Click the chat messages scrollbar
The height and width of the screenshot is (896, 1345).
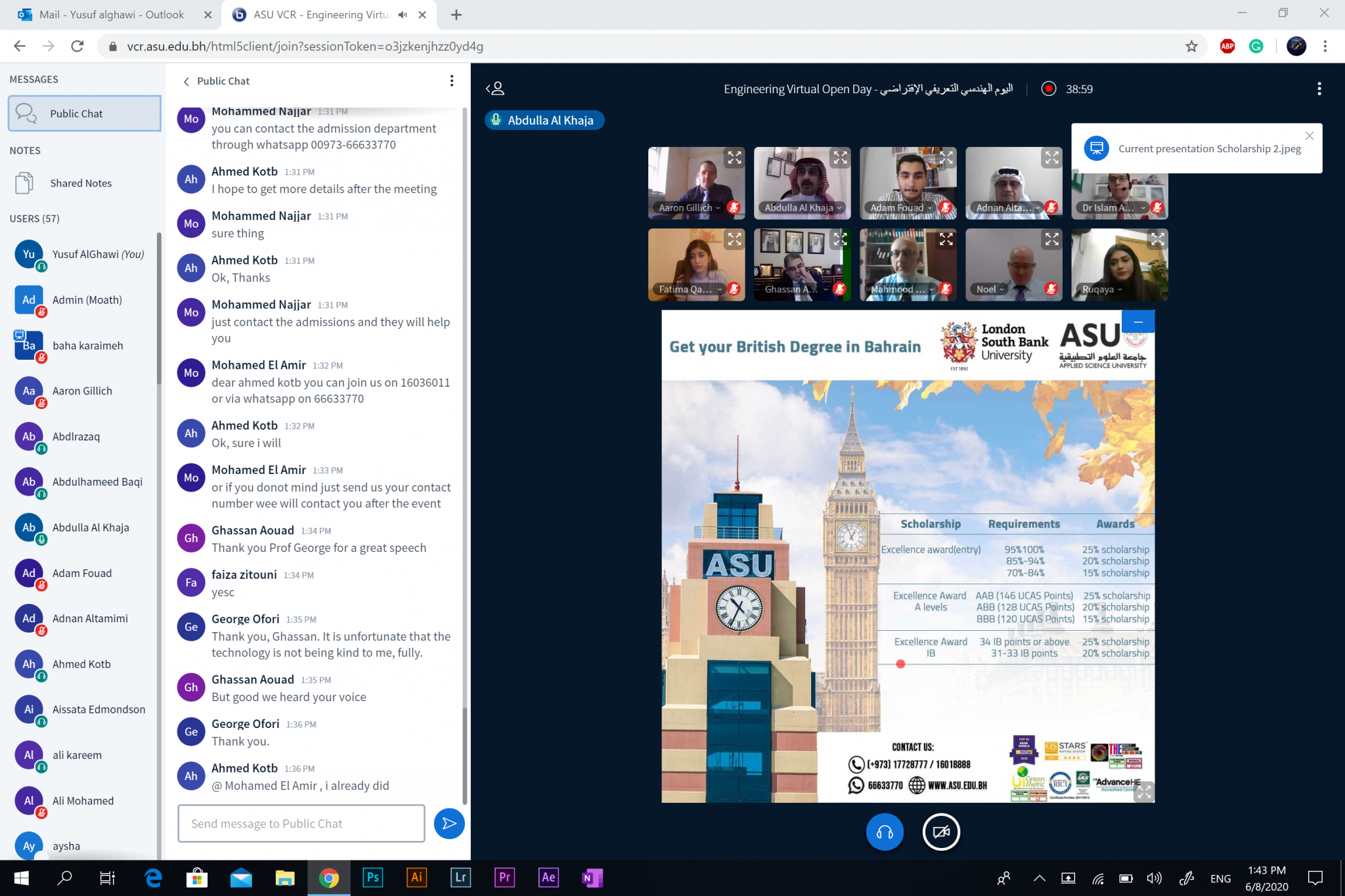[465, 755]
